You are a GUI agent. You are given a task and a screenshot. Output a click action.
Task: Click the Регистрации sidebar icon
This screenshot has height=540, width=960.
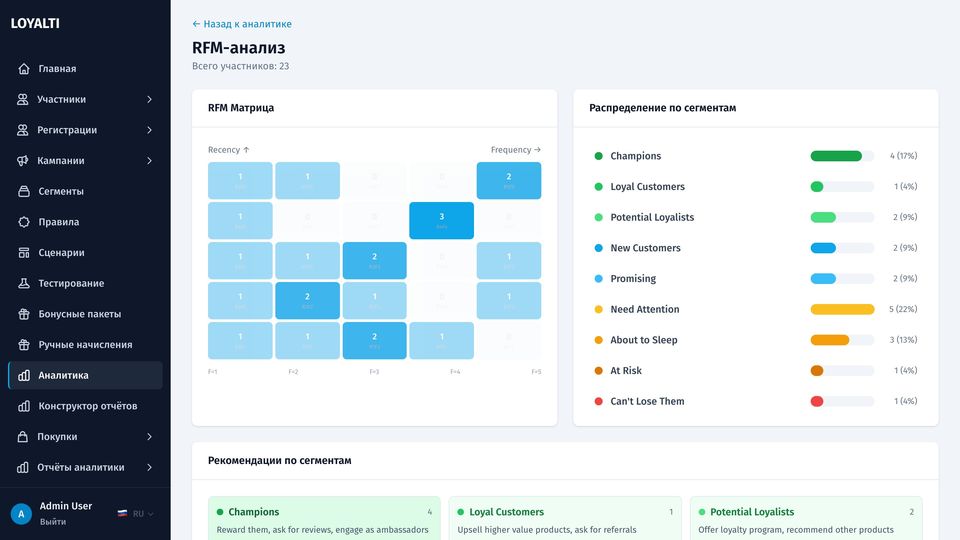23,130
